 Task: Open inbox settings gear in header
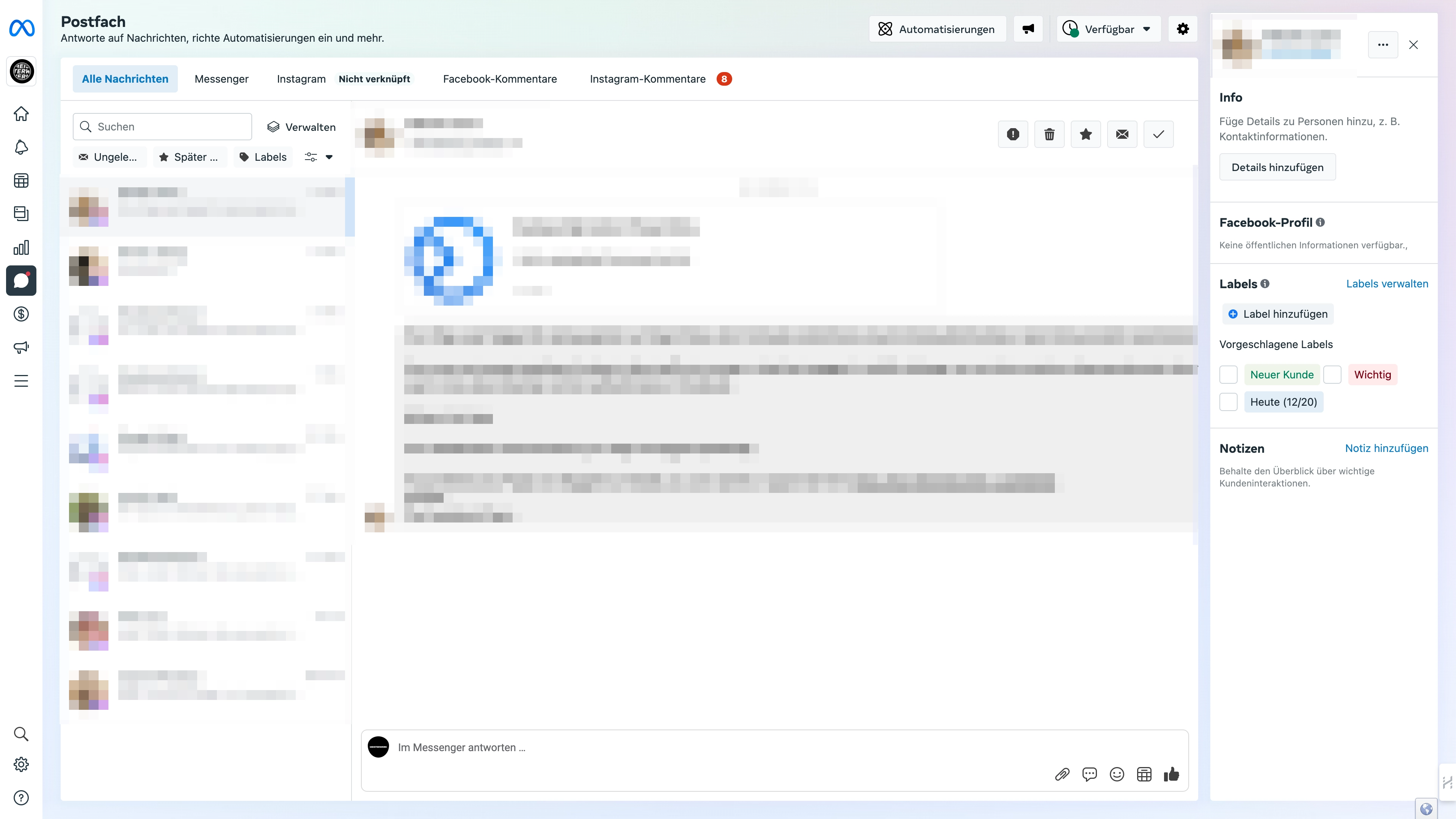tap(1183, 29)
